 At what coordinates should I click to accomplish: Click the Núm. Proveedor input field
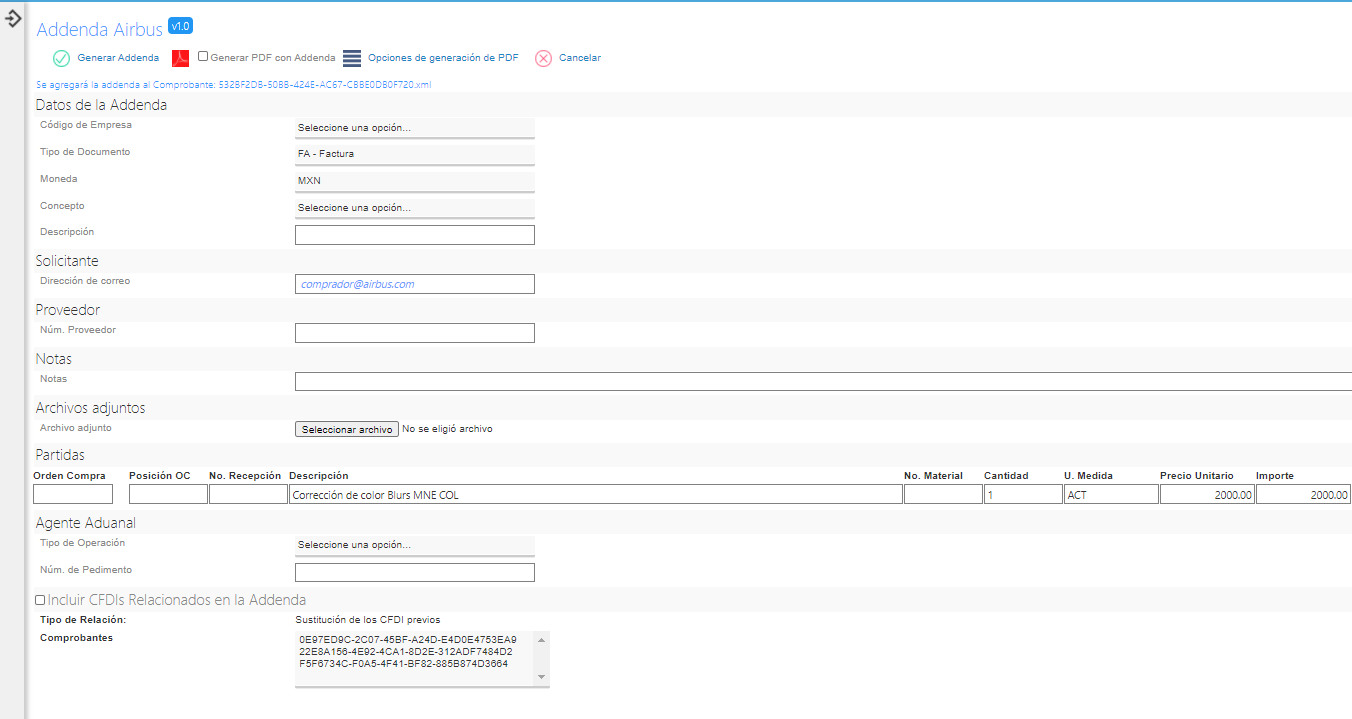[415, 333]
